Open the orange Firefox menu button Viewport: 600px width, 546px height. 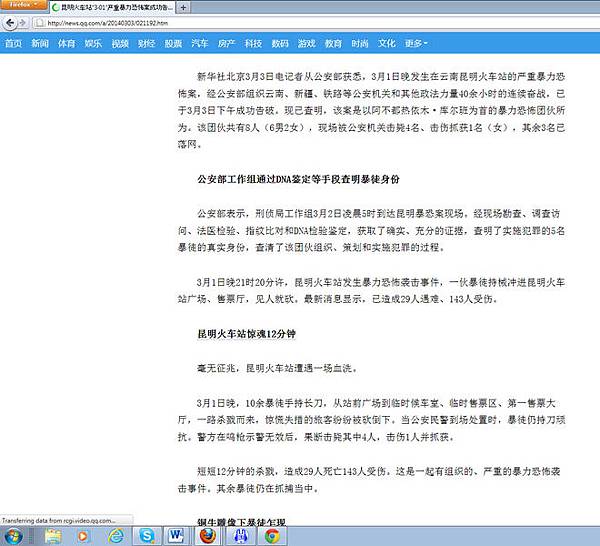(x=23, y=5)
